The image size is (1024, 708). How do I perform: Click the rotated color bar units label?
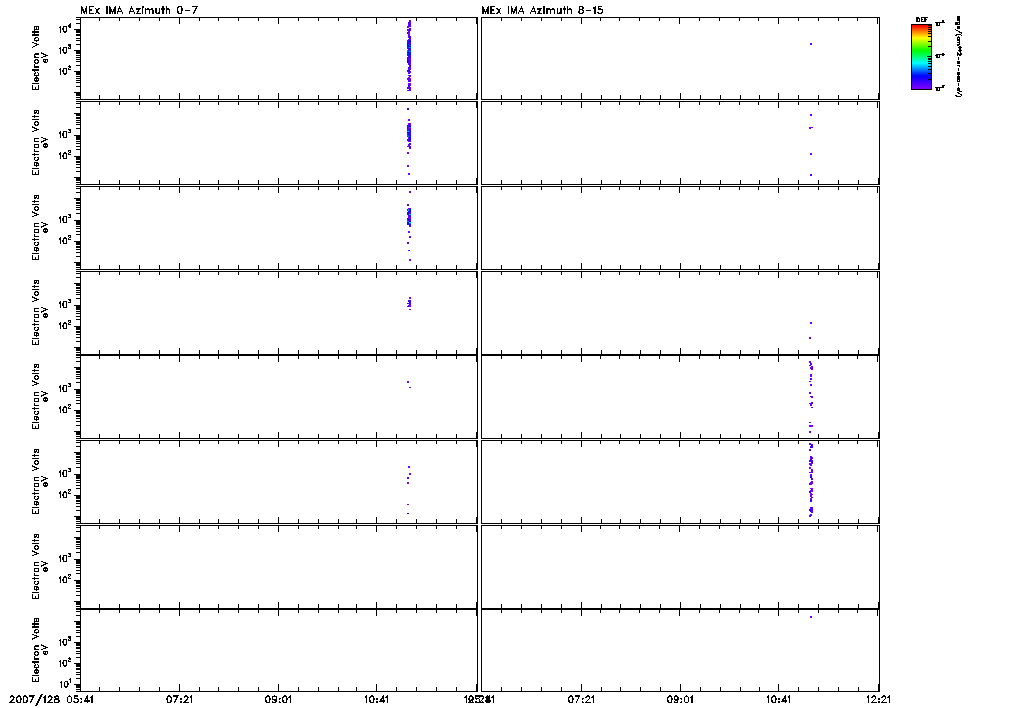pos(959,57)
